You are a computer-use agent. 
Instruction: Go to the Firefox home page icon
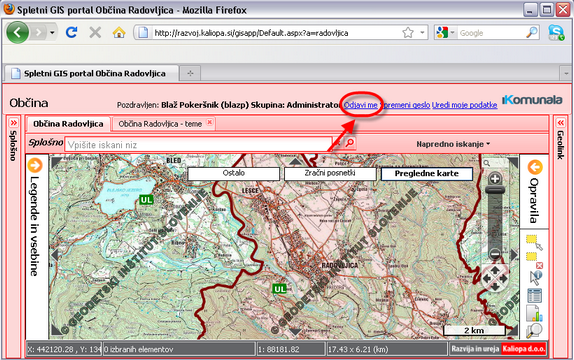(x=119, y=33)
